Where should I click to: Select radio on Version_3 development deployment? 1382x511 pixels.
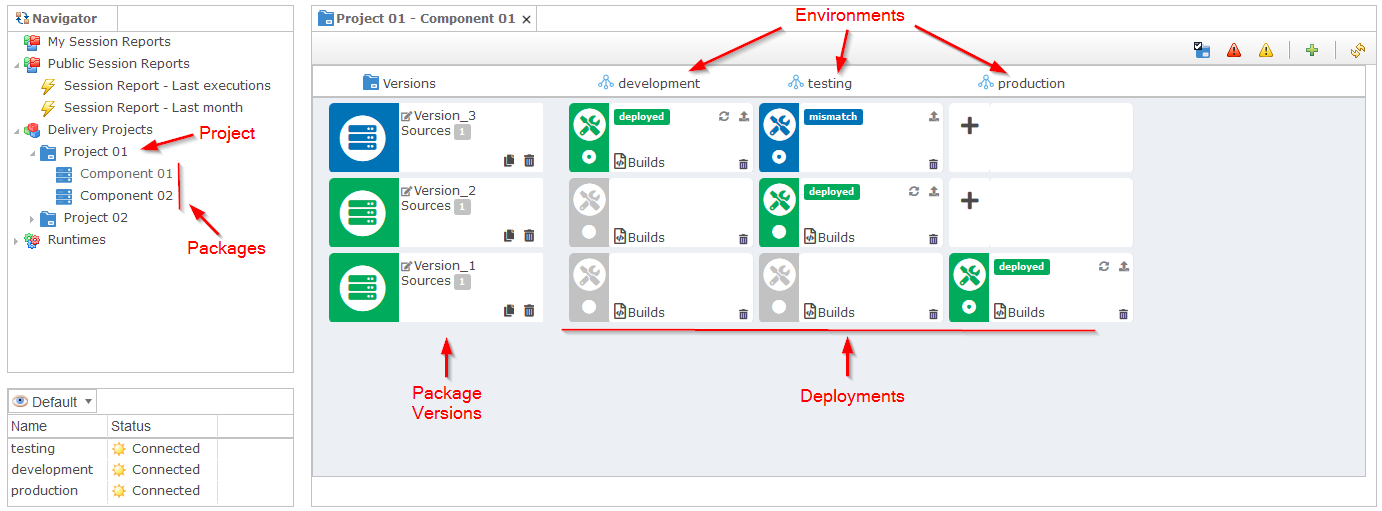coord(589,157)
